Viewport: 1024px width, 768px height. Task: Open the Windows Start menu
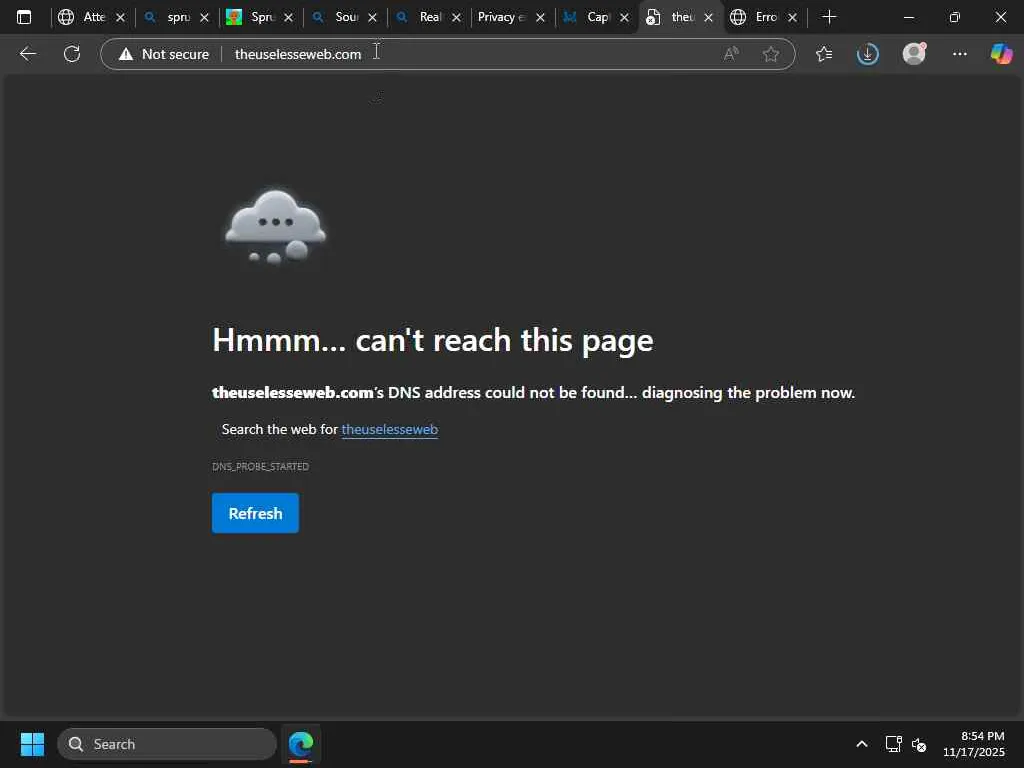point(32,744)
